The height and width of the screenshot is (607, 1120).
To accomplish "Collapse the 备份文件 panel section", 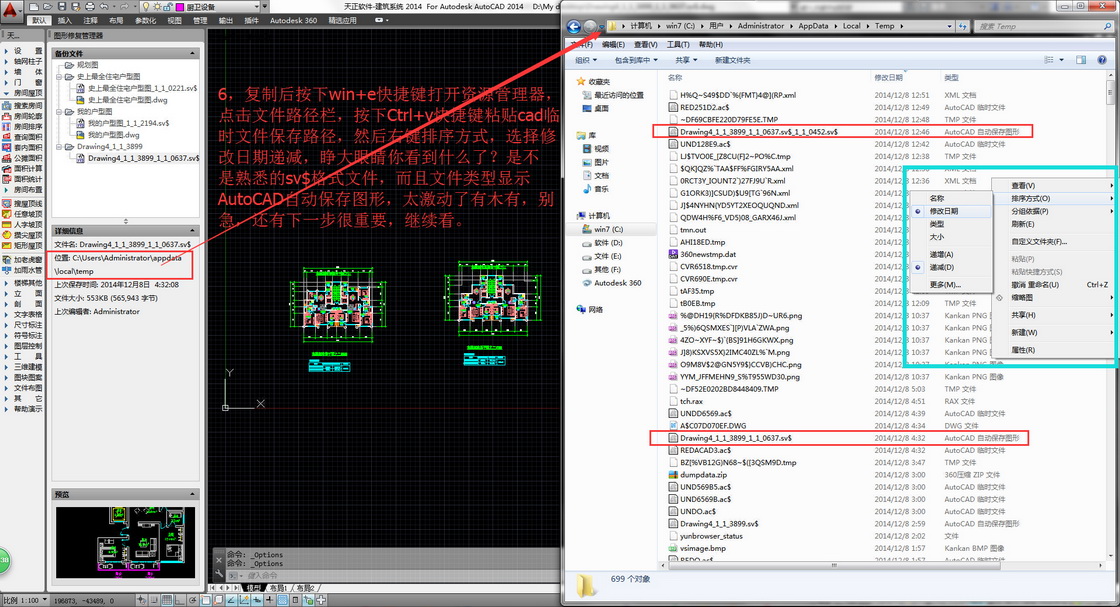I will (192, 54).
